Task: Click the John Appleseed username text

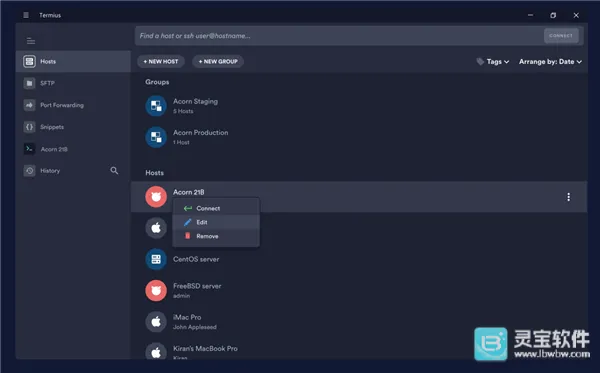Action: coord(195,327)
